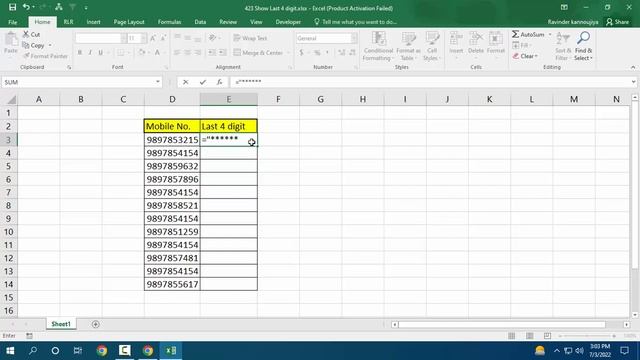The width and height of the screenshot is (640, 360).
Task: Open the Formulas tab
Action: [x=169, y=22]
